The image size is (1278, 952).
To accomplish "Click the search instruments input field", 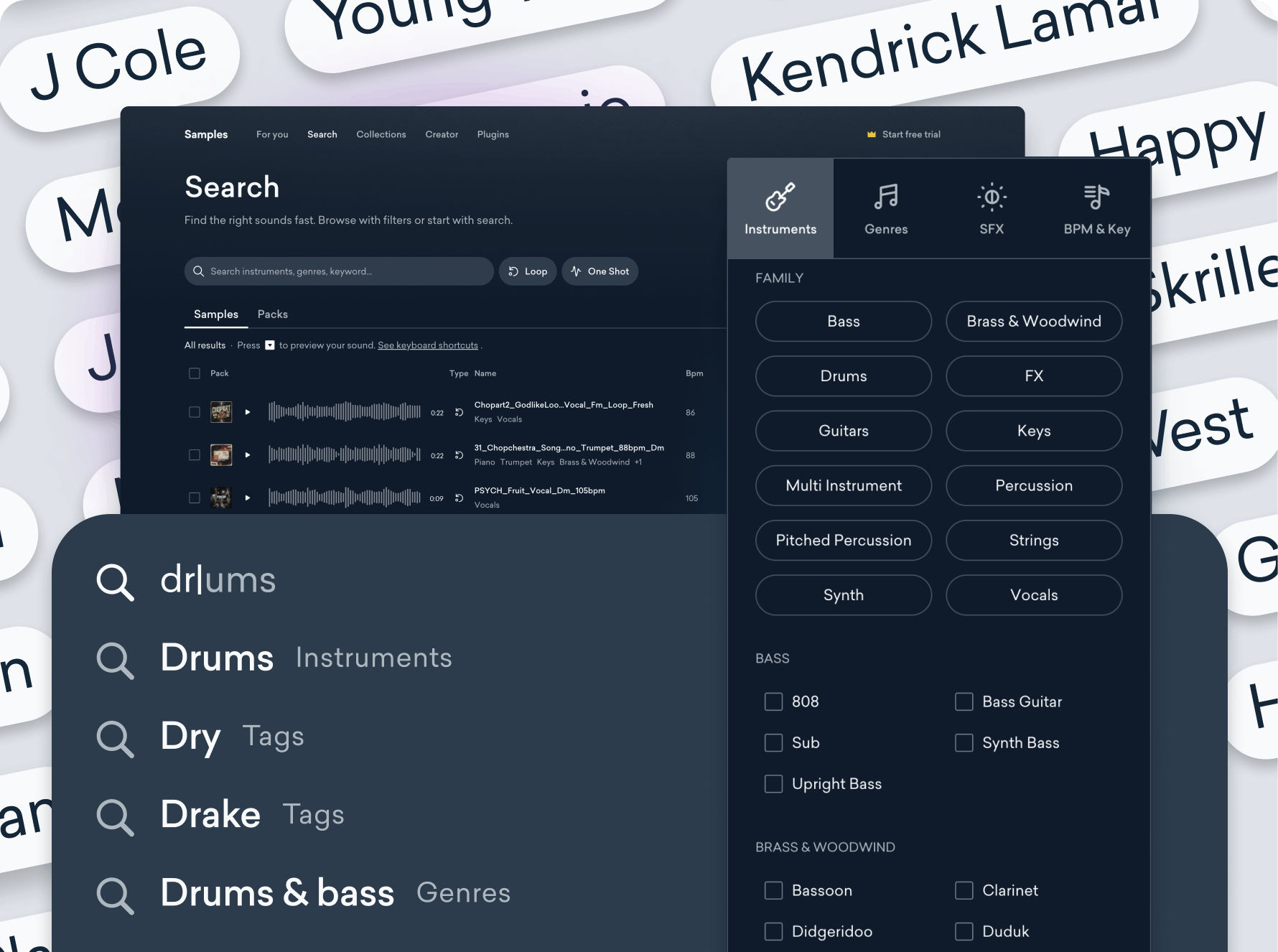I will [339, 271].
